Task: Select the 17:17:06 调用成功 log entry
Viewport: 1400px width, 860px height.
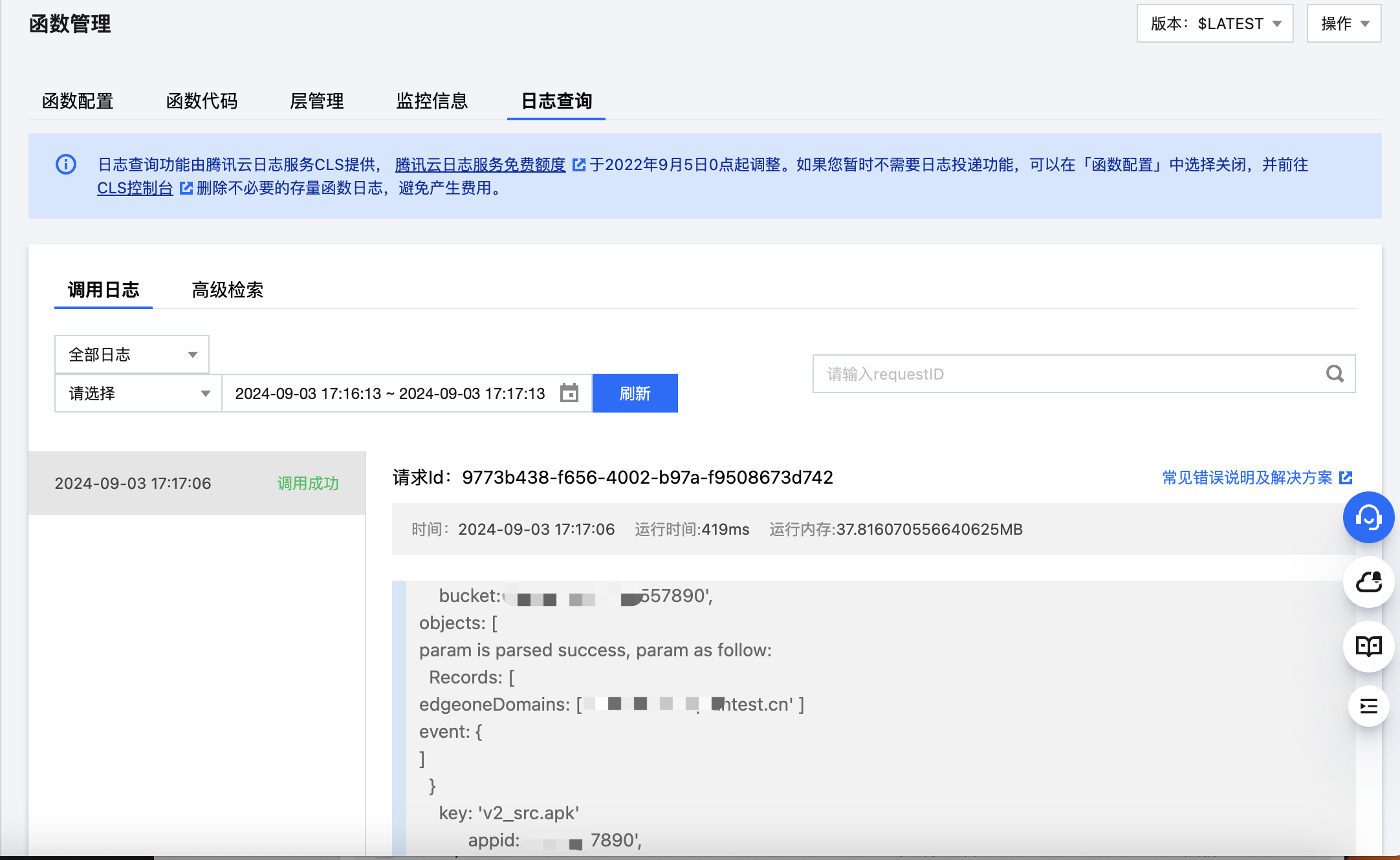Action: pyautogui.click(x=197, y=483)
